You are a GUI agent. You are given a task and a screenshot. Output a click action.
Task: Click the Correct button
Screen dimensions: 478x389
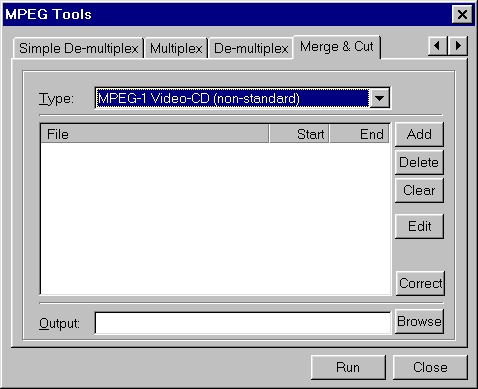420,283
